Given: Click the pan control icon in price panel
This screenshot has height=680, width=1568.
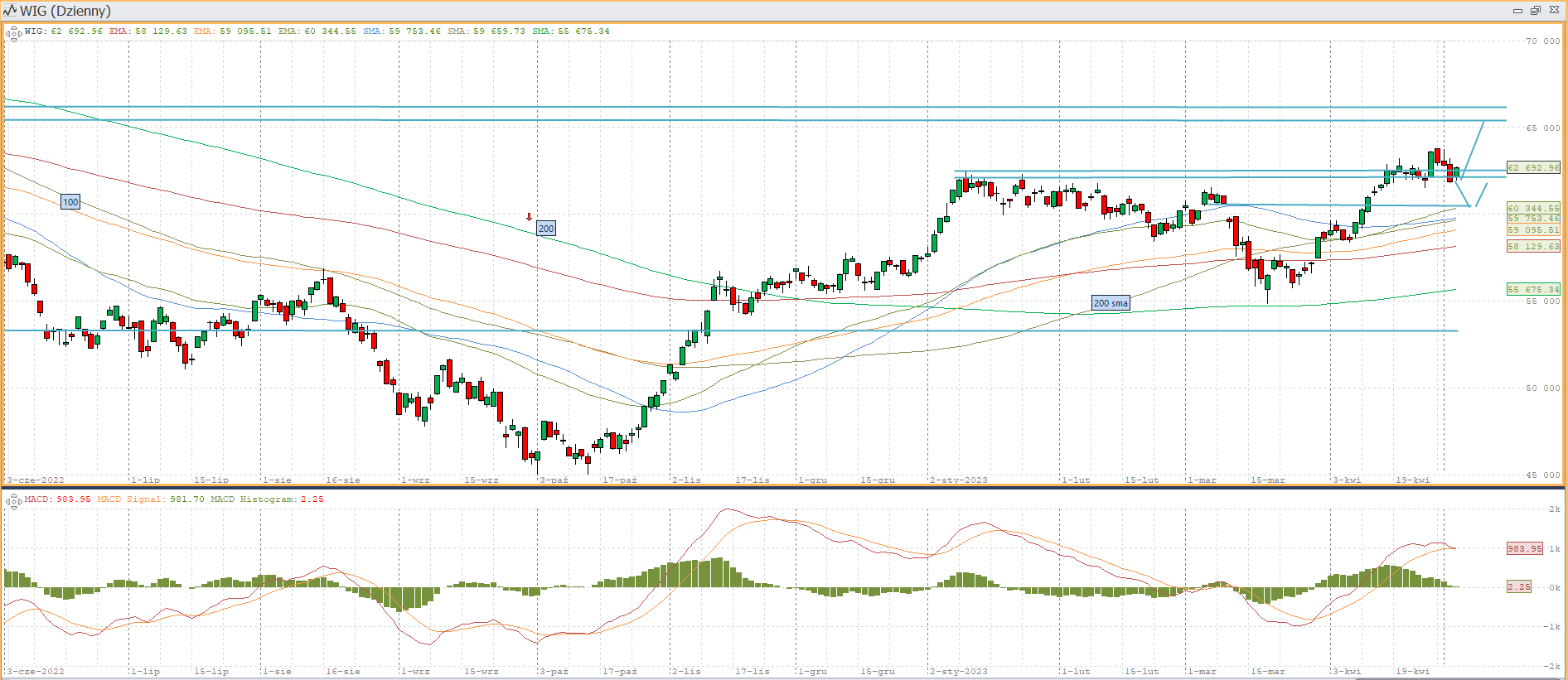Looking at the screenshot, I should tap(13, 35).
